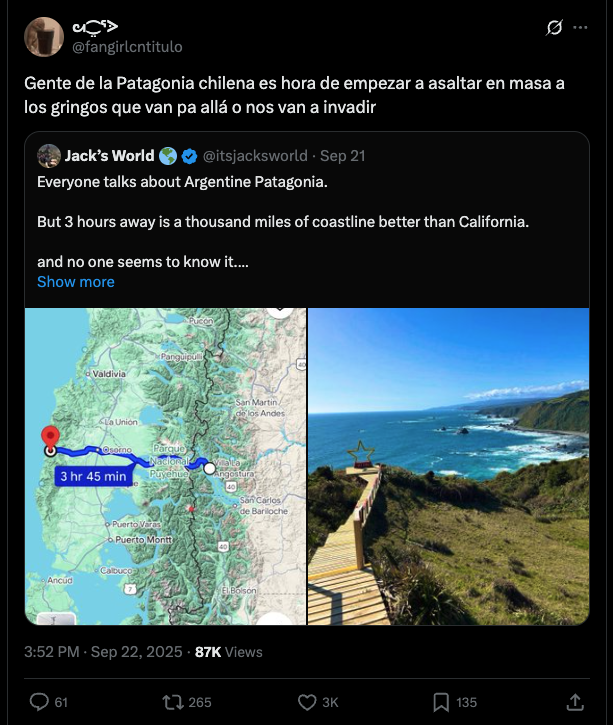Bookmark the post with bookmark icon

click(x=441, y=702)
